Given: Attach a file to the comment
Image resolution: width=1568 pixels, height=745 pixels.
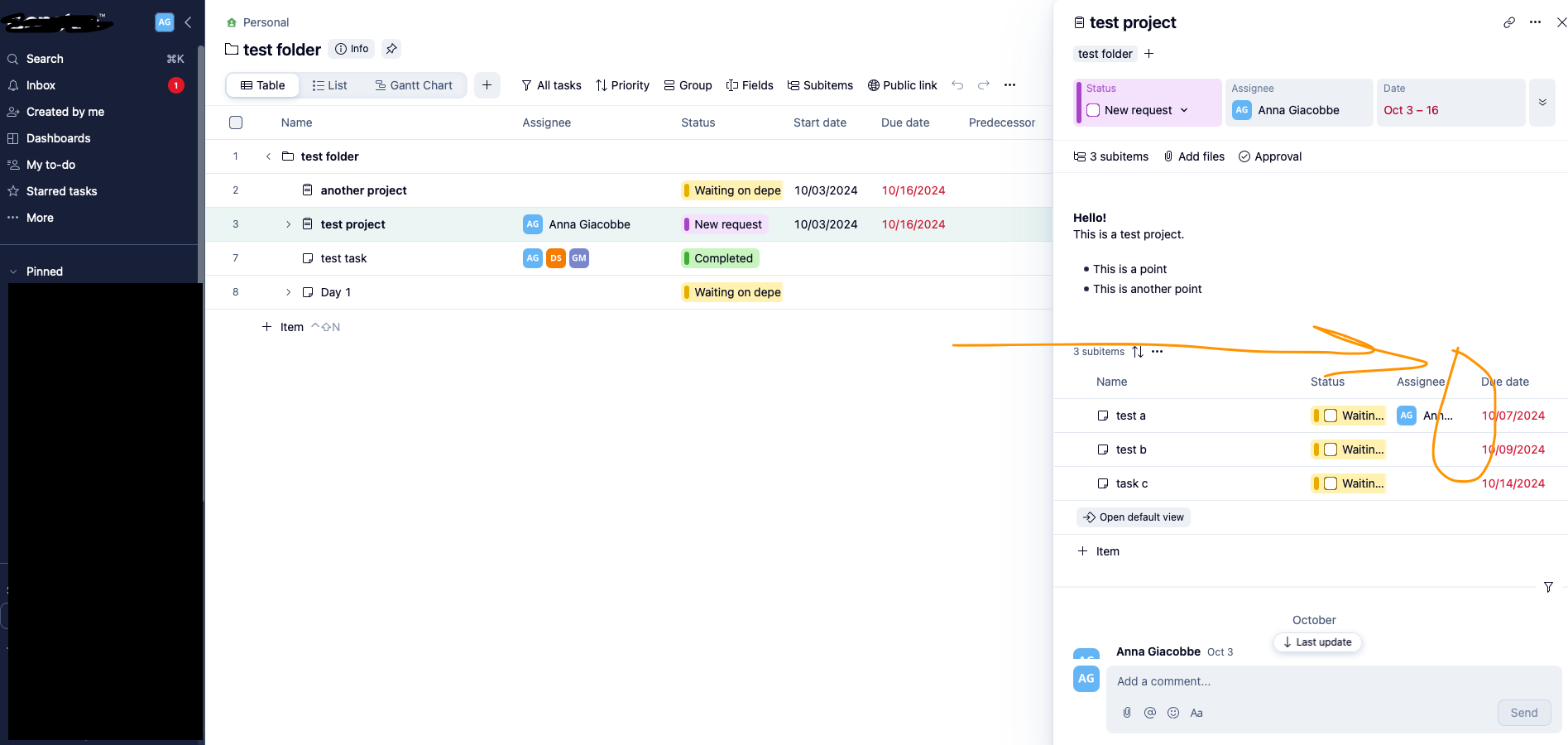Looking at the screenshot, I should tap(1127, 713).
